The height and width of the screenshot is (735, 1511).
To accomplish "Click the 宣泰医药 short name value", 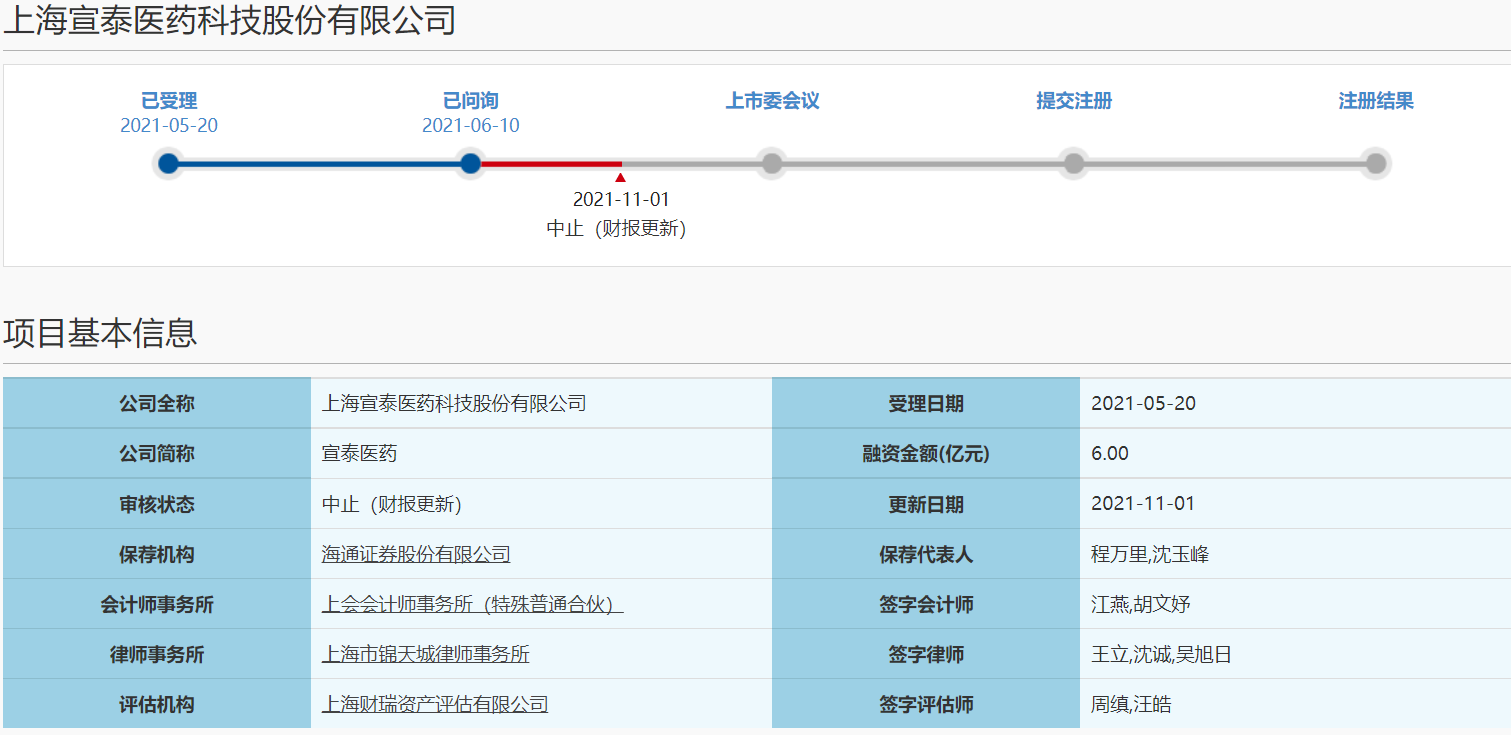I will click(359, 454).
